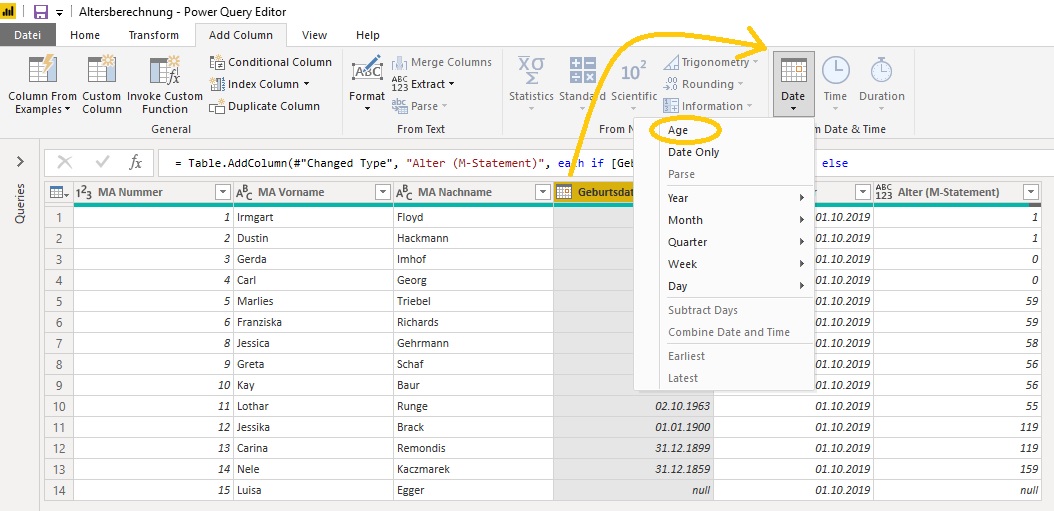Click the MA Vorname data type icon
1054x511 pixels.
[244, 192]
